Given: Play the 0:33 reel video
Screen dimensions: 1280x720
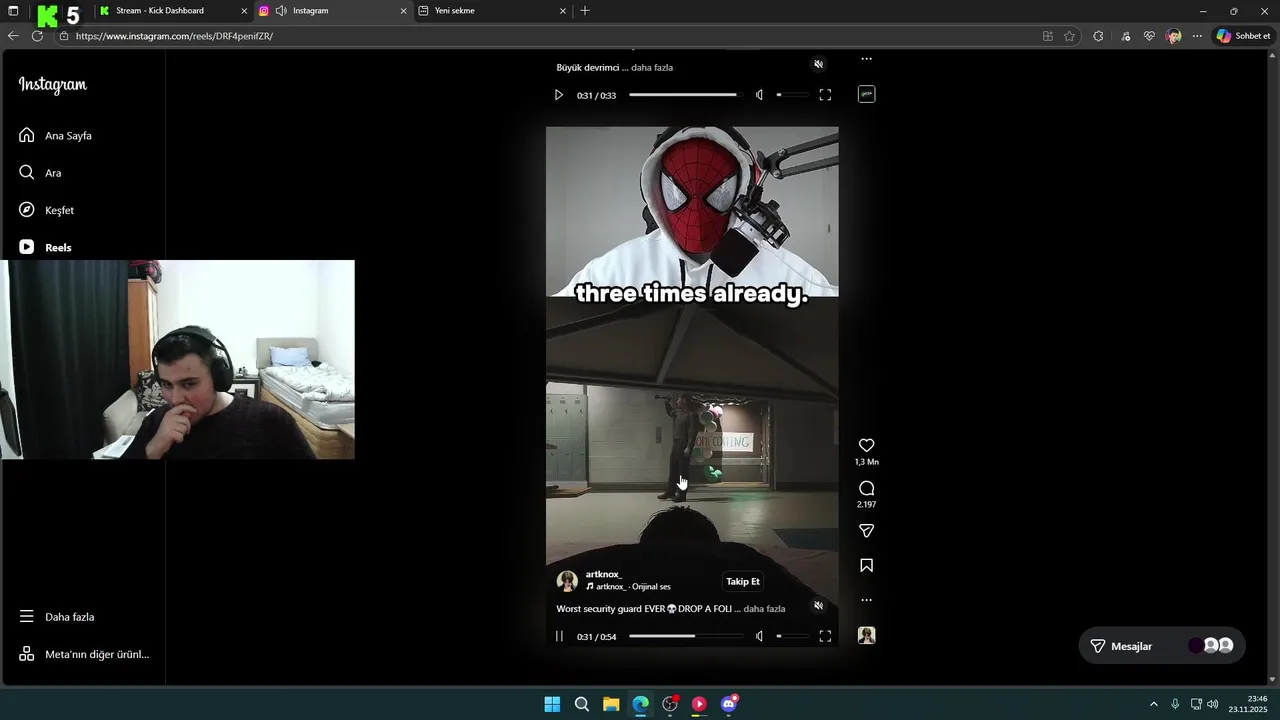Looking at the screenshot, I should 559,95.
